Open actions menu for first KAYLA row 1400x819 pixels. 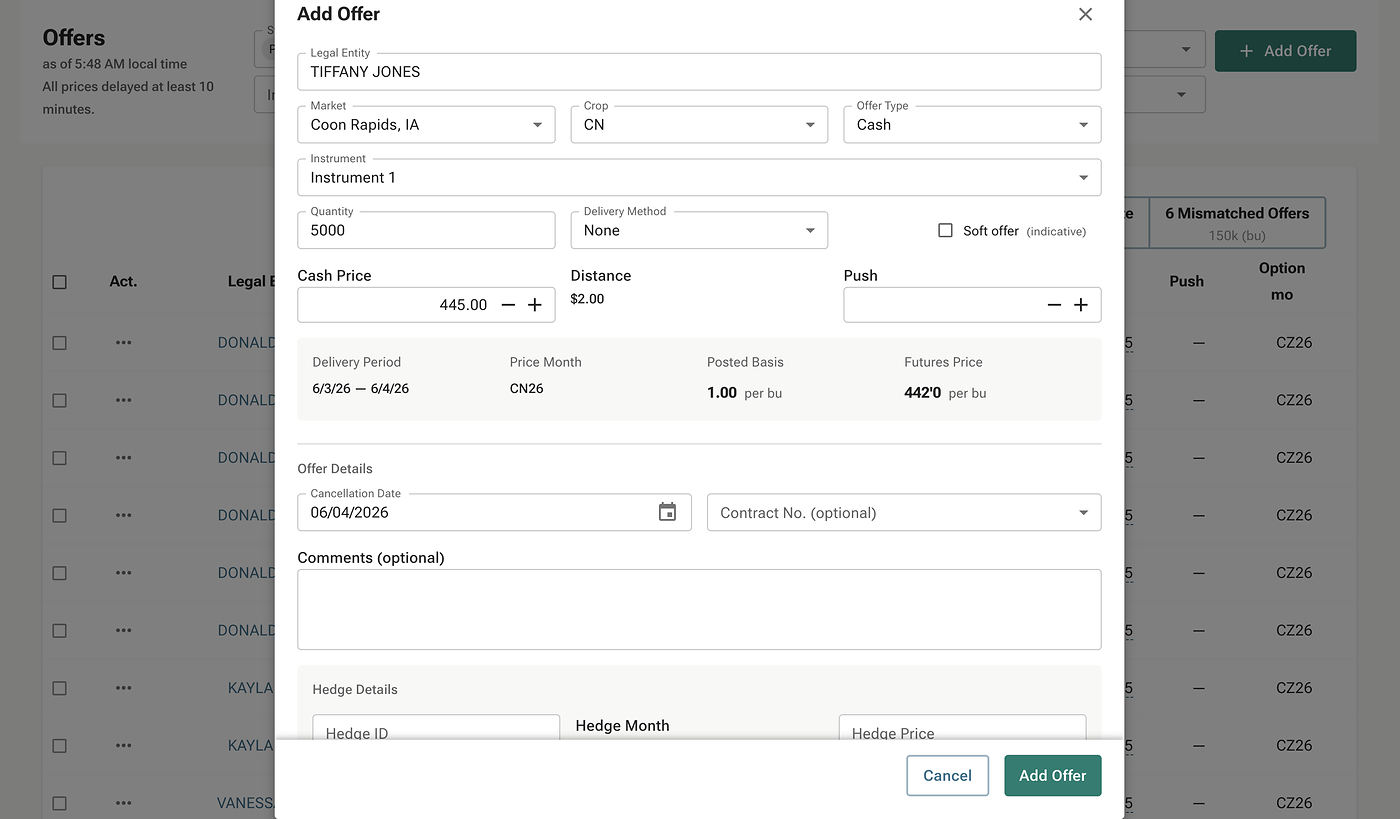(x=123, y=688)
